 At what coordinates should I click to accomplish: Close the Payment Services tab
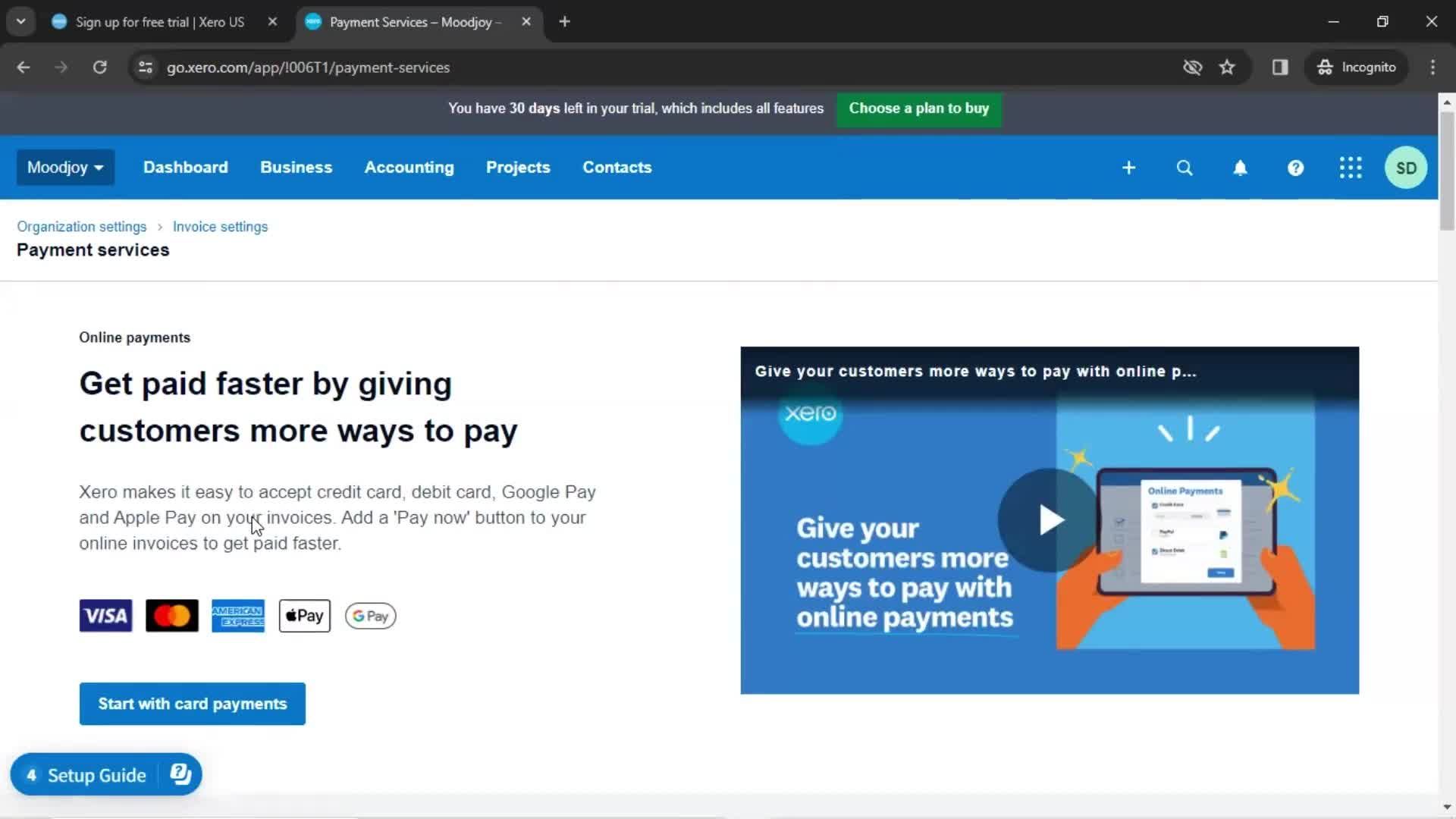(526, 22)
